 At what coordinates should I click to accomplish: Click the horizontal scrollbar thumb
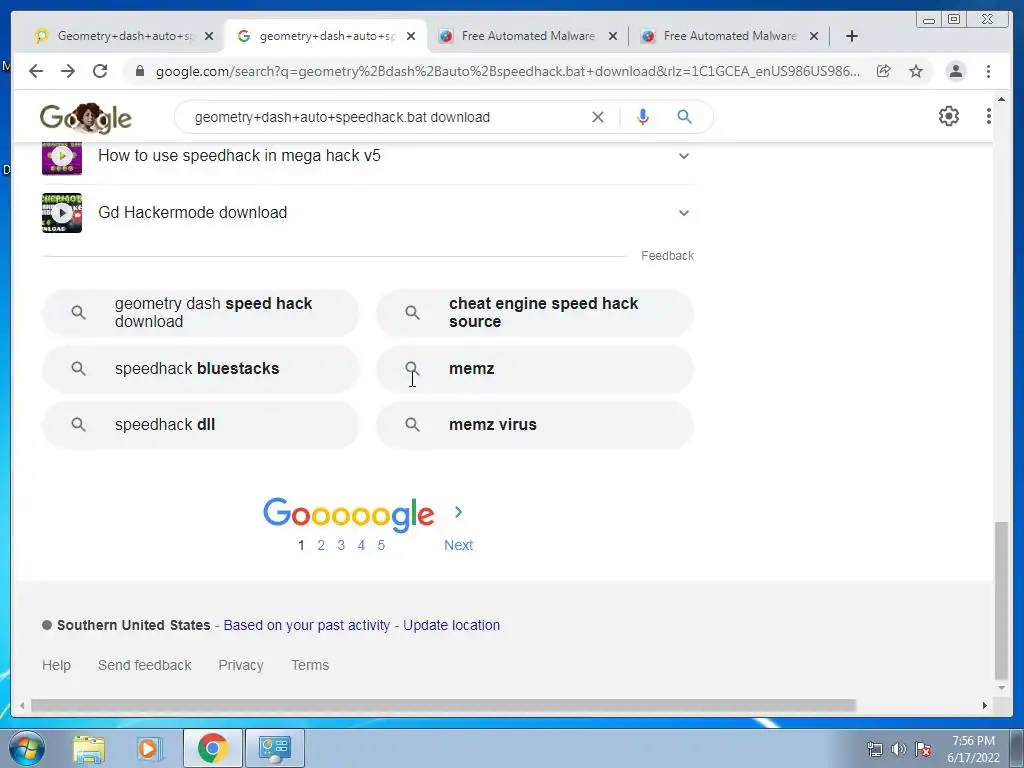[443, 705]
